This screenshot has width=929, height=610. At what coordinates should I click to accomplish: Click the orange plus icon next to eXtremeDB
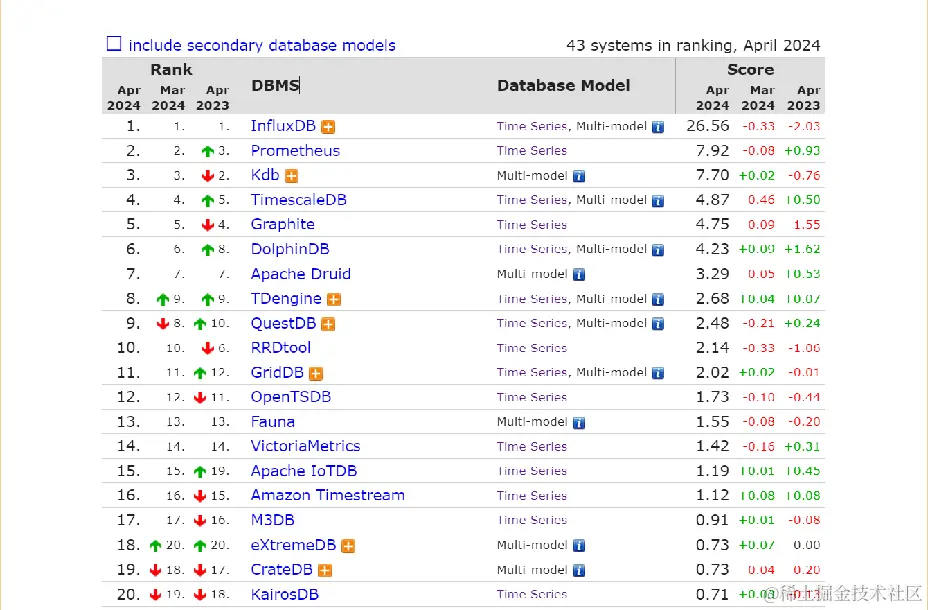pyautogui.click(x=348, y=546)
